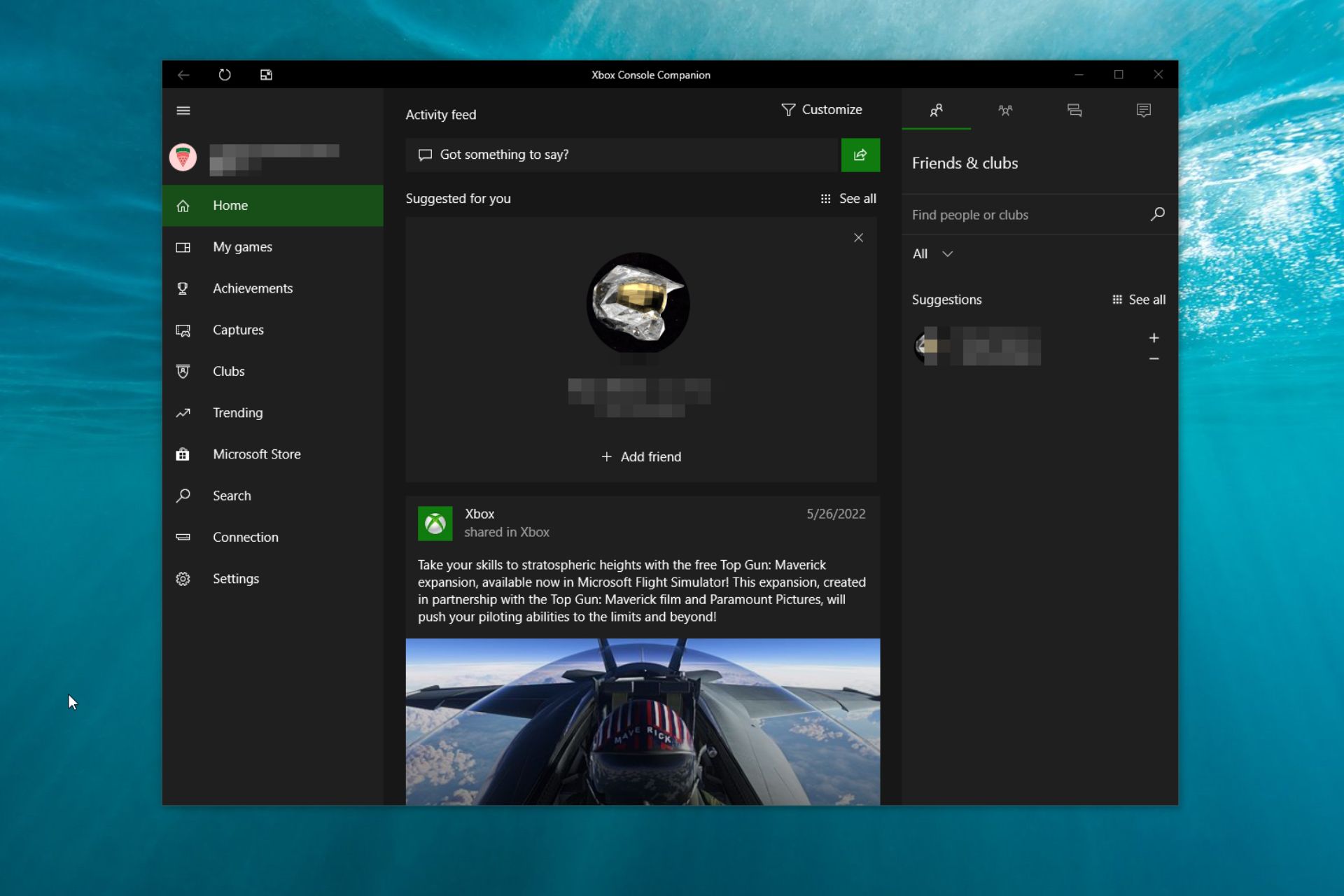Enable the share post toggle button
1344x896 pixels.
pyautogui.click(x=859, y=154)
